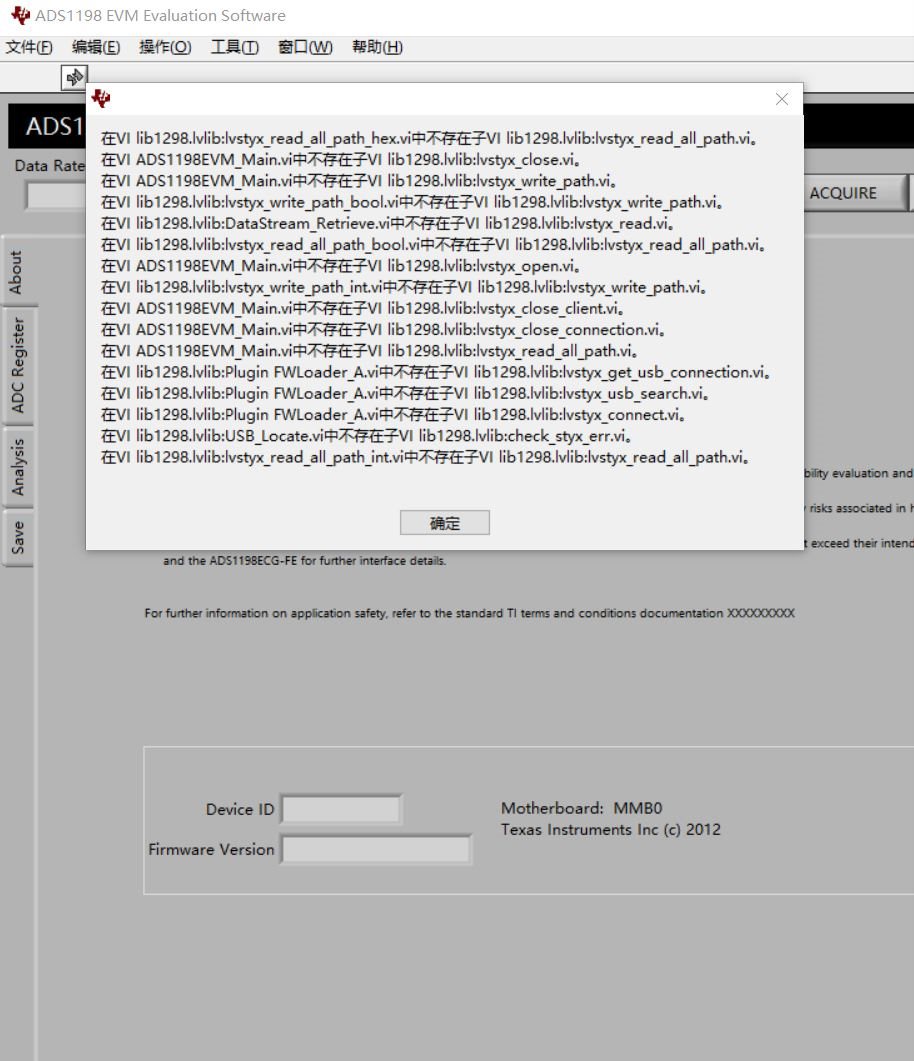Select error line about lvstyx_close_connection.vi
The image size is (914, 1061).
(383, 330)
